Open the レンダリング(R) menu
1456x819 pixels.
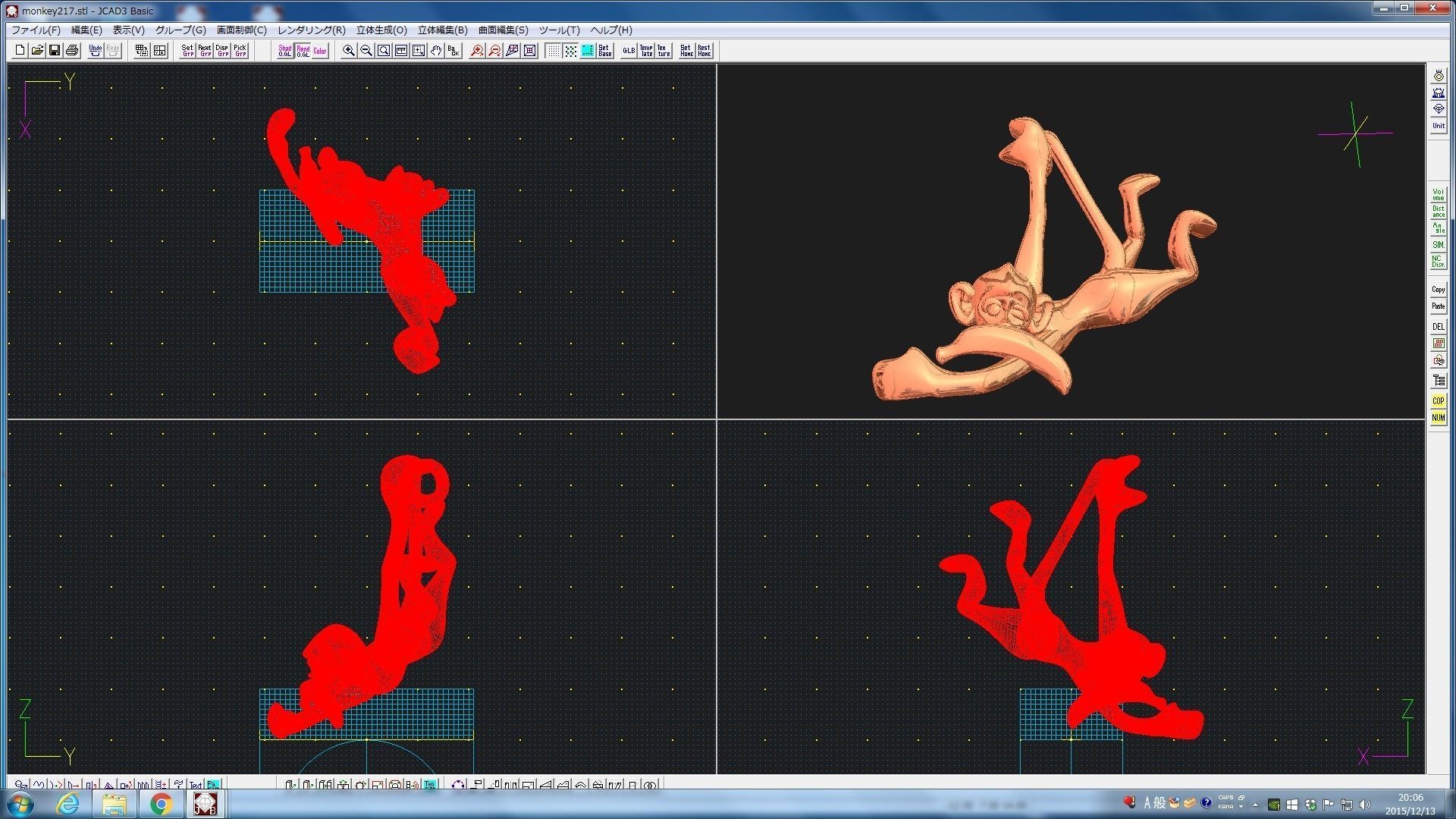pos(312,30)
